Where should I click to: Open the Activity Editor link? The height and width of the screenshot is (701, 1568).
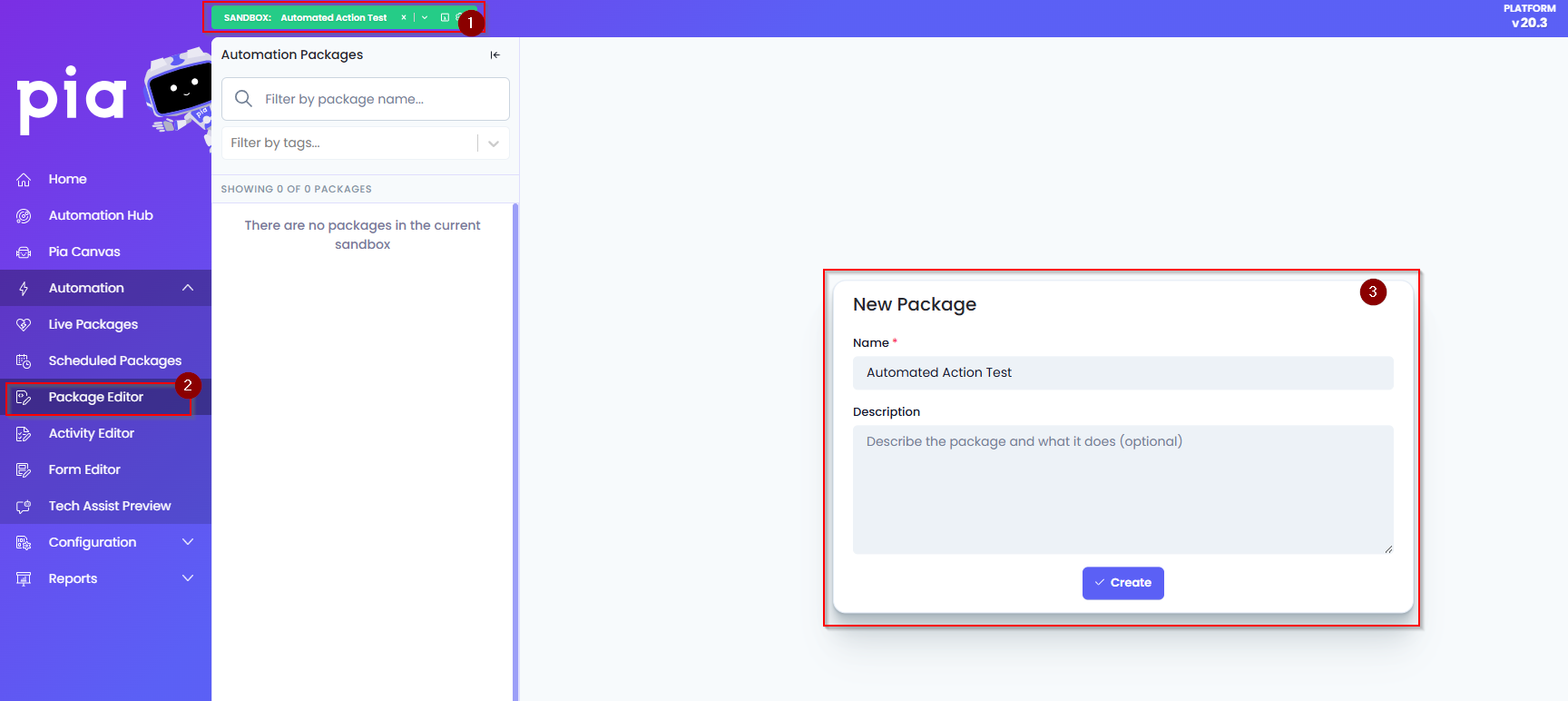(x=92, y=433)
